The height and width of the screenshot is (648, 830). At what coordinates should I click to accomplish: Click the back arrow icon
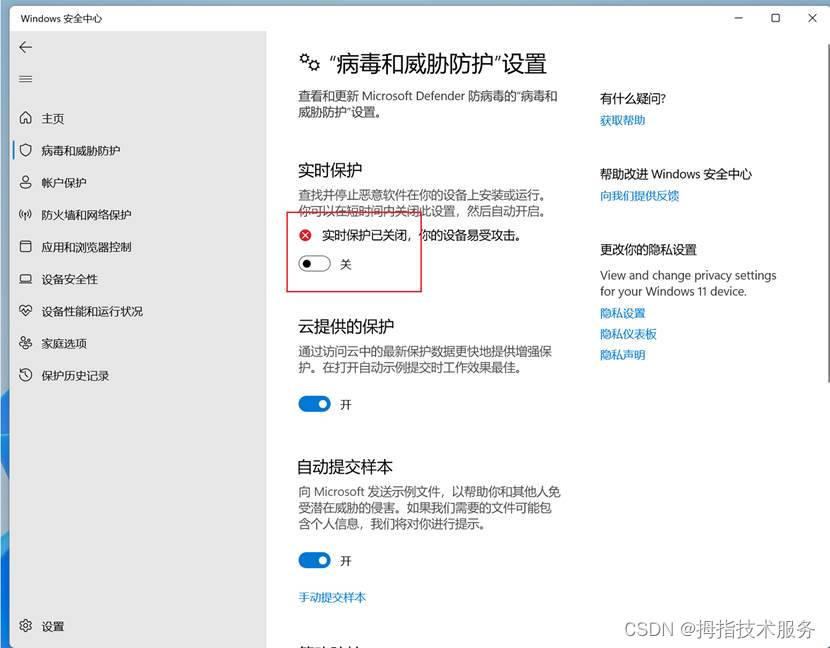(x=25, y=47)
